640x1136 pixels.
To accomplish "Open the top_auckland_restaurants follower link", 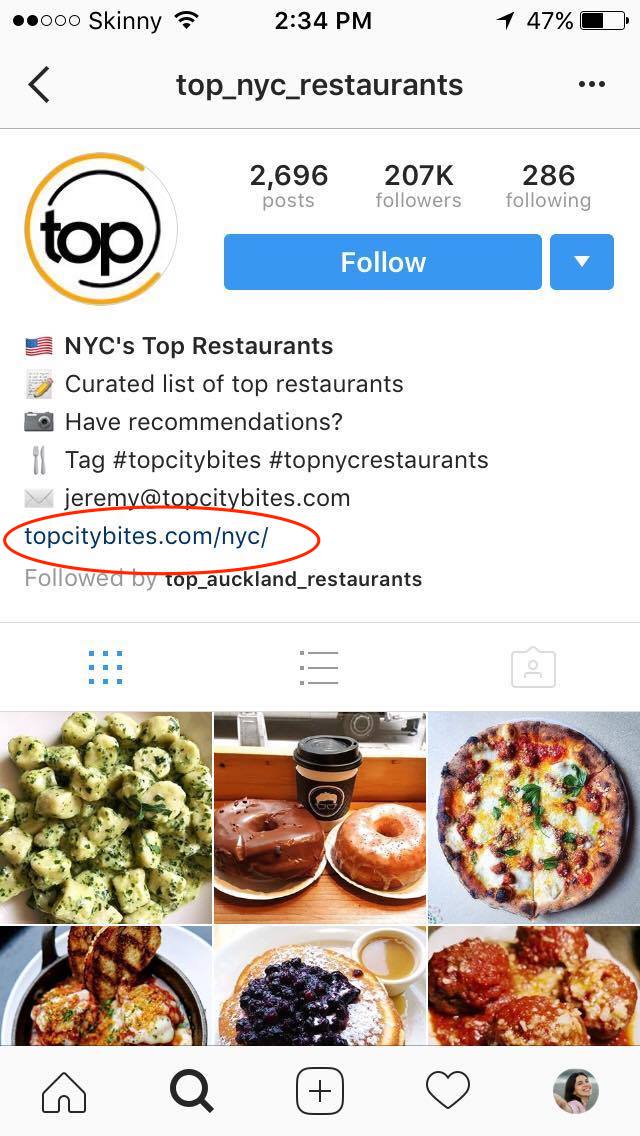I will tap(294, 580).
